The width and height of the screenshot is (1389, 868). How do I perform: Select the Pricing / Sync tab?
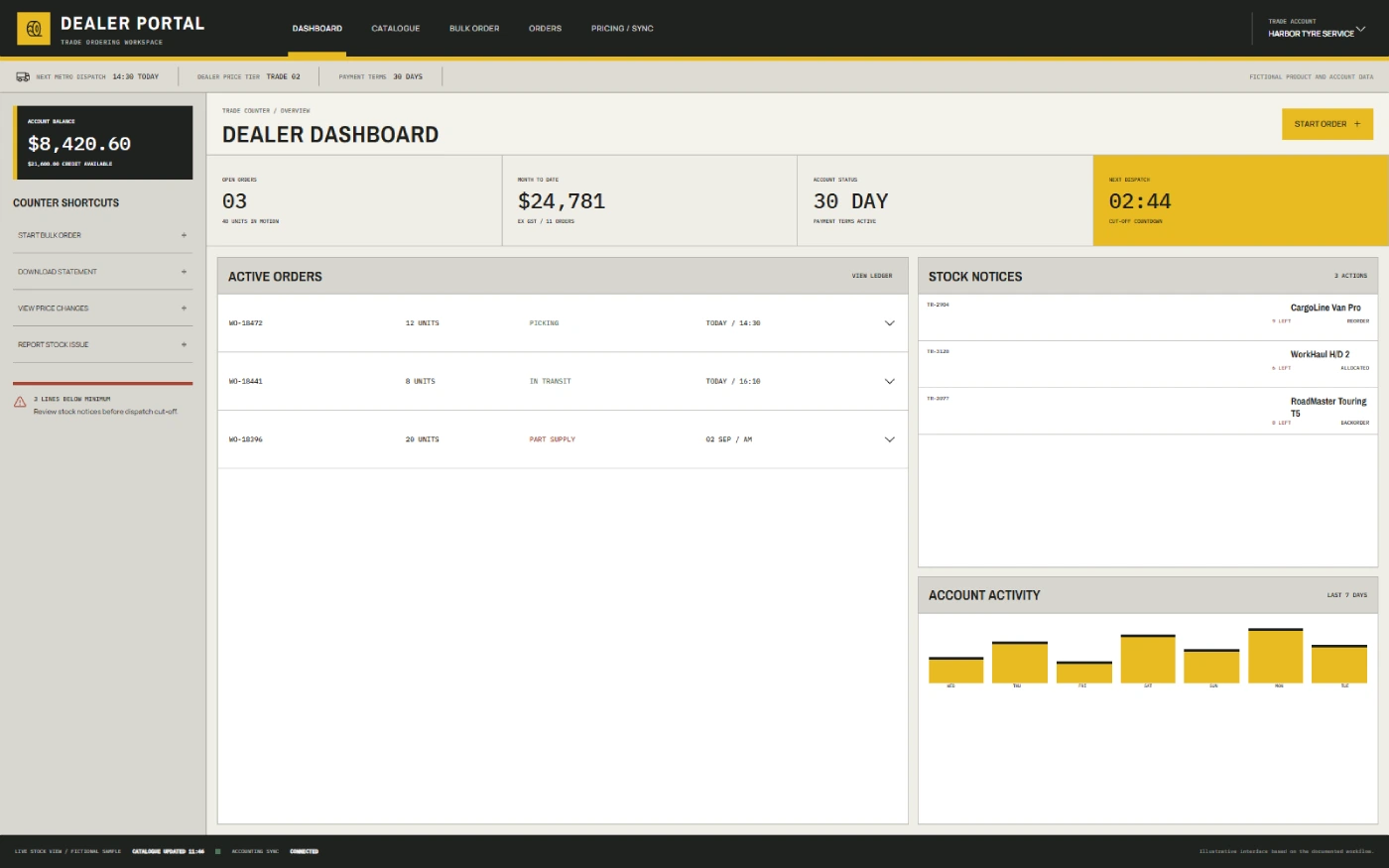point(622,29)
